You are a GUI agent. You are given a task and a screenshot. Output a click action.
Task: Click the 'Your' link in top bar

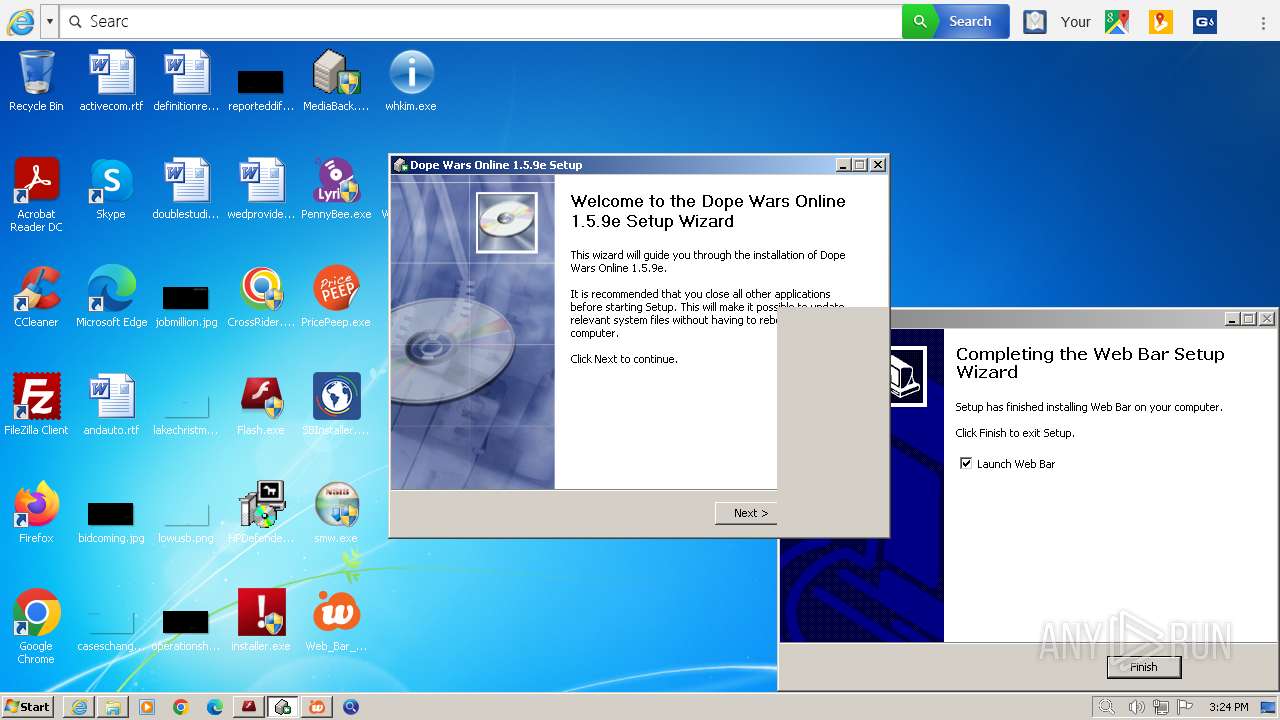point(1075,21)
